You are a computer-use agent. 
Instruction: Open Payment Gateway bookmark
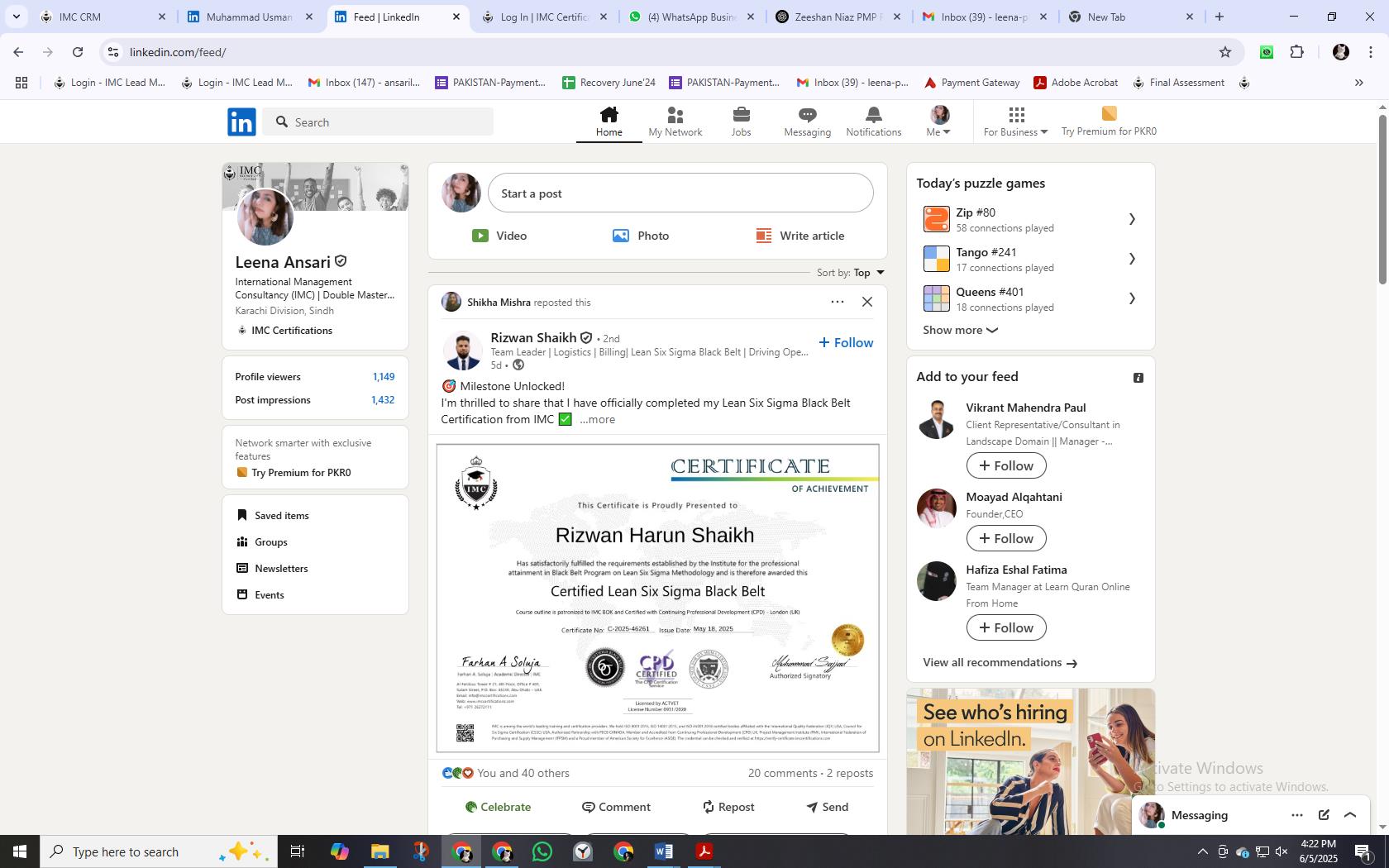click(971, 83)
